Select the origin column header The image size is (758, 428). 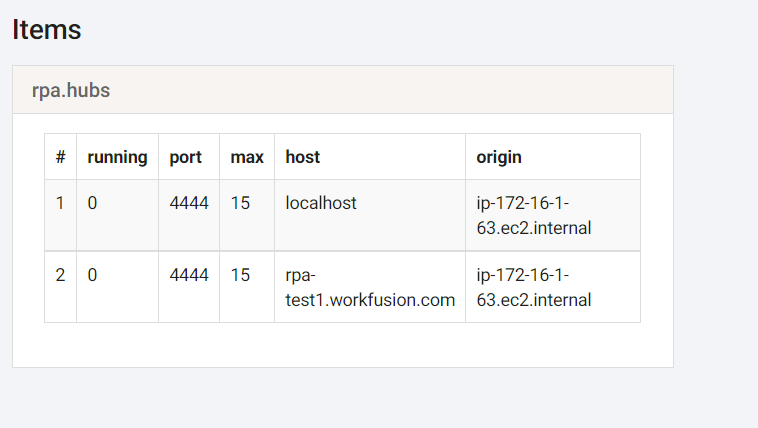[553, 157]
